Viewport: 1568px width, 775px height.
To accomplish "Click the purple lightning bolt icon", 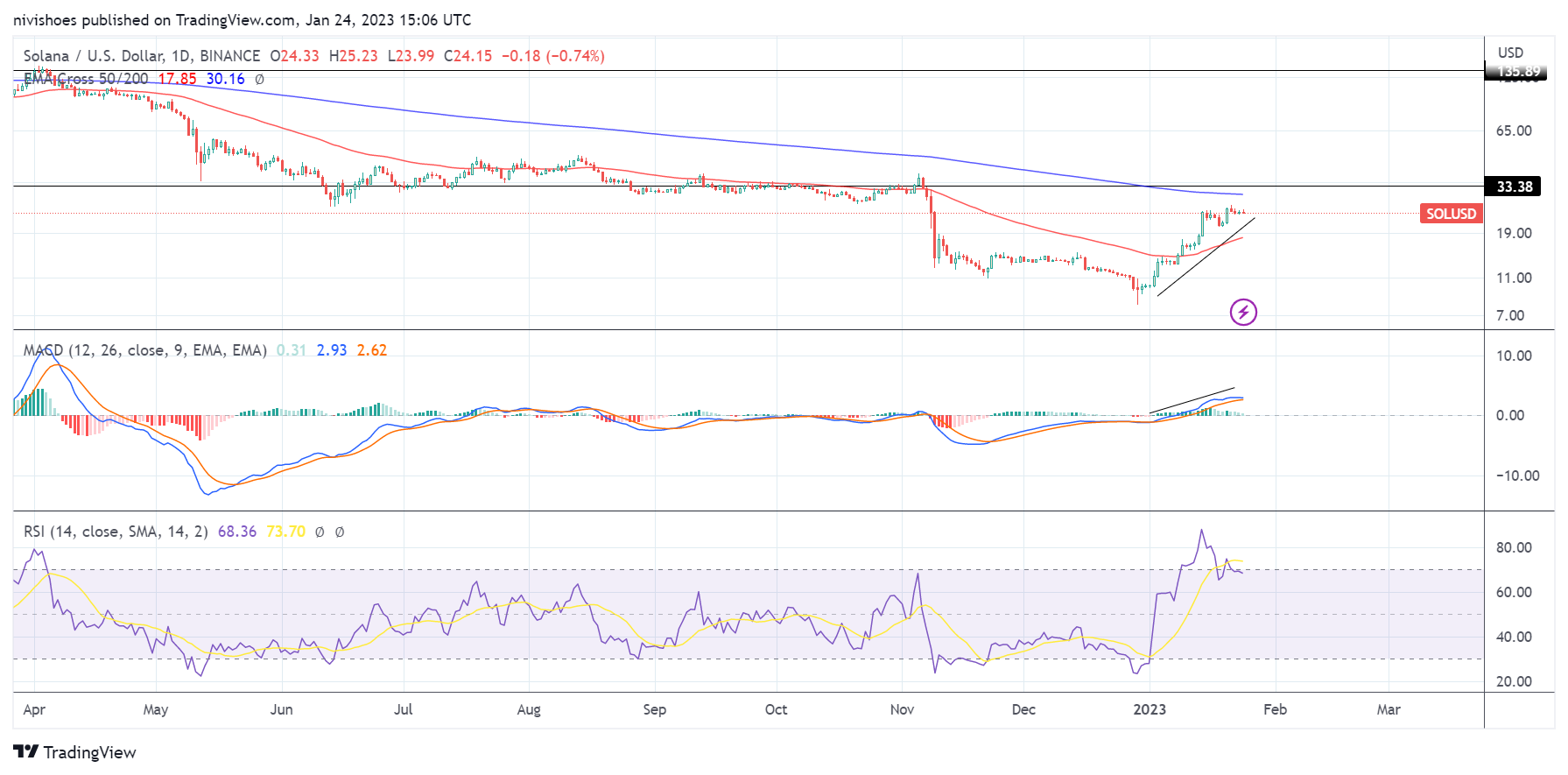I will [1243, 312].
